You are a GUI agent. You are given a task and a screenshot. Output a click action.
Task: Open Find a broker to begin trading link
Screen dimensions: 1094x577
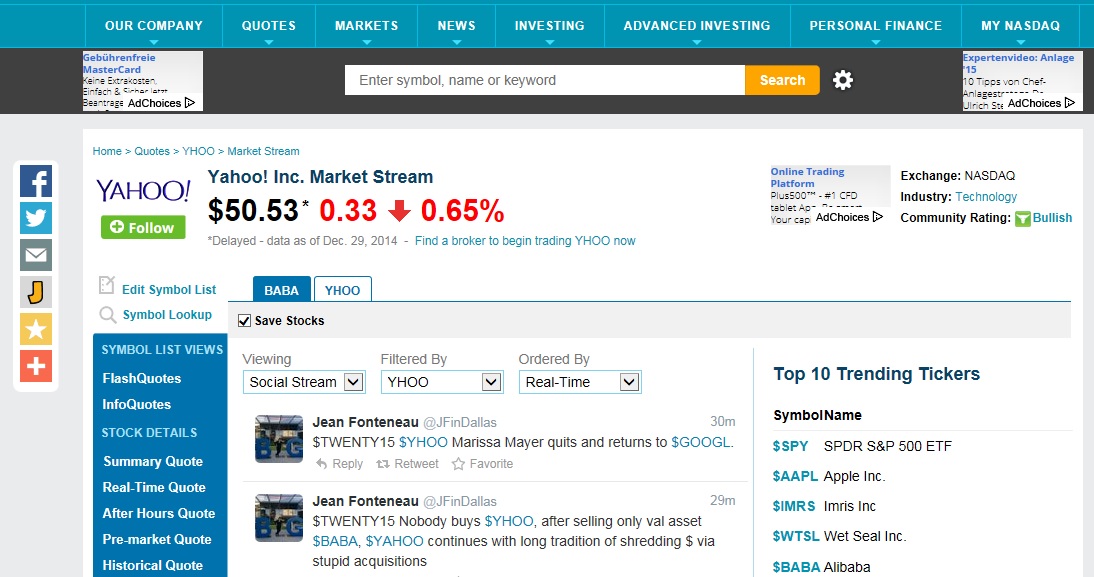(525, 241)
